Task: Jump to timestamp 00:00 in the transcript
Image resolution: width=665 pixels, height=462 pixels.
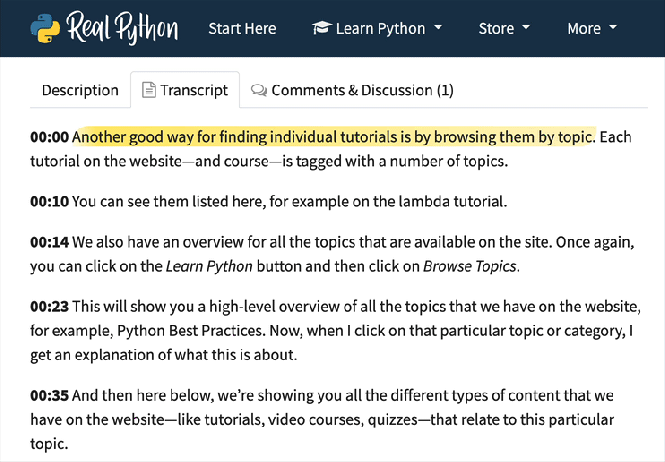Action: (x=49, y=137)
